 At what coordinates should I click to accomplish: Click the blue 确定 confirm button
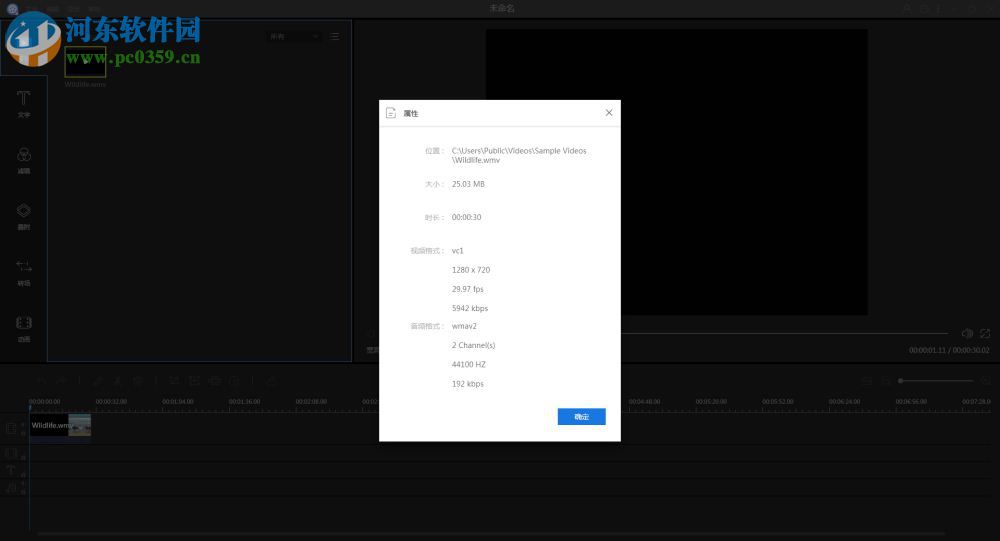(581, 417)
